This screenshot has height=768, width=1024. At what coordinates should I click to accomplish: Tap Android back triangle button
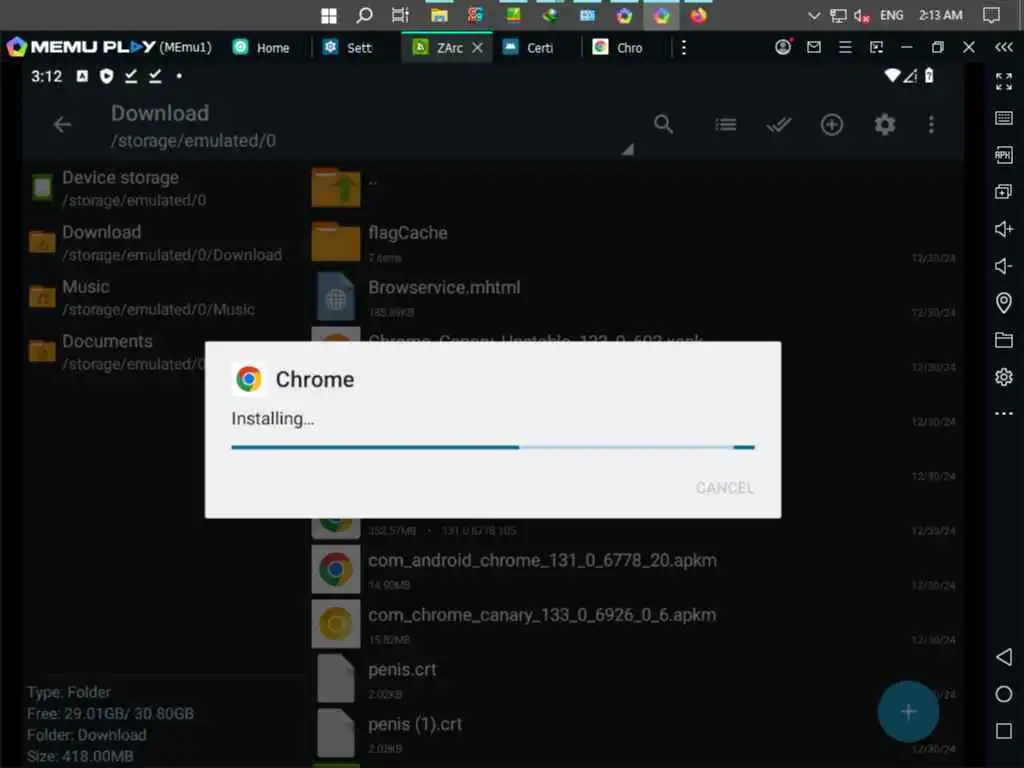(x=1004, y=657)
